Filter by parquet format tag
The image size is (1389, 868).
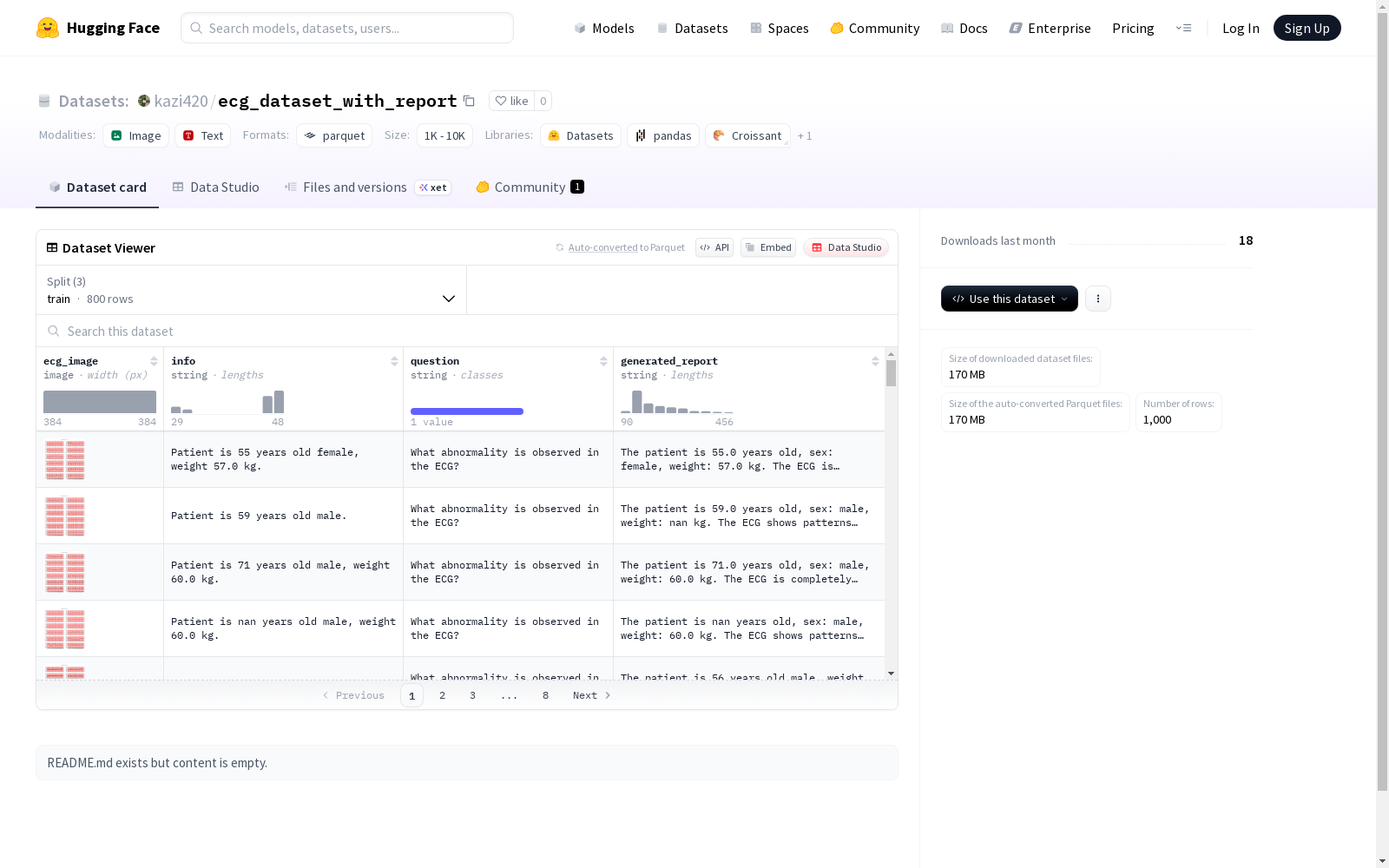pos(334,135)
